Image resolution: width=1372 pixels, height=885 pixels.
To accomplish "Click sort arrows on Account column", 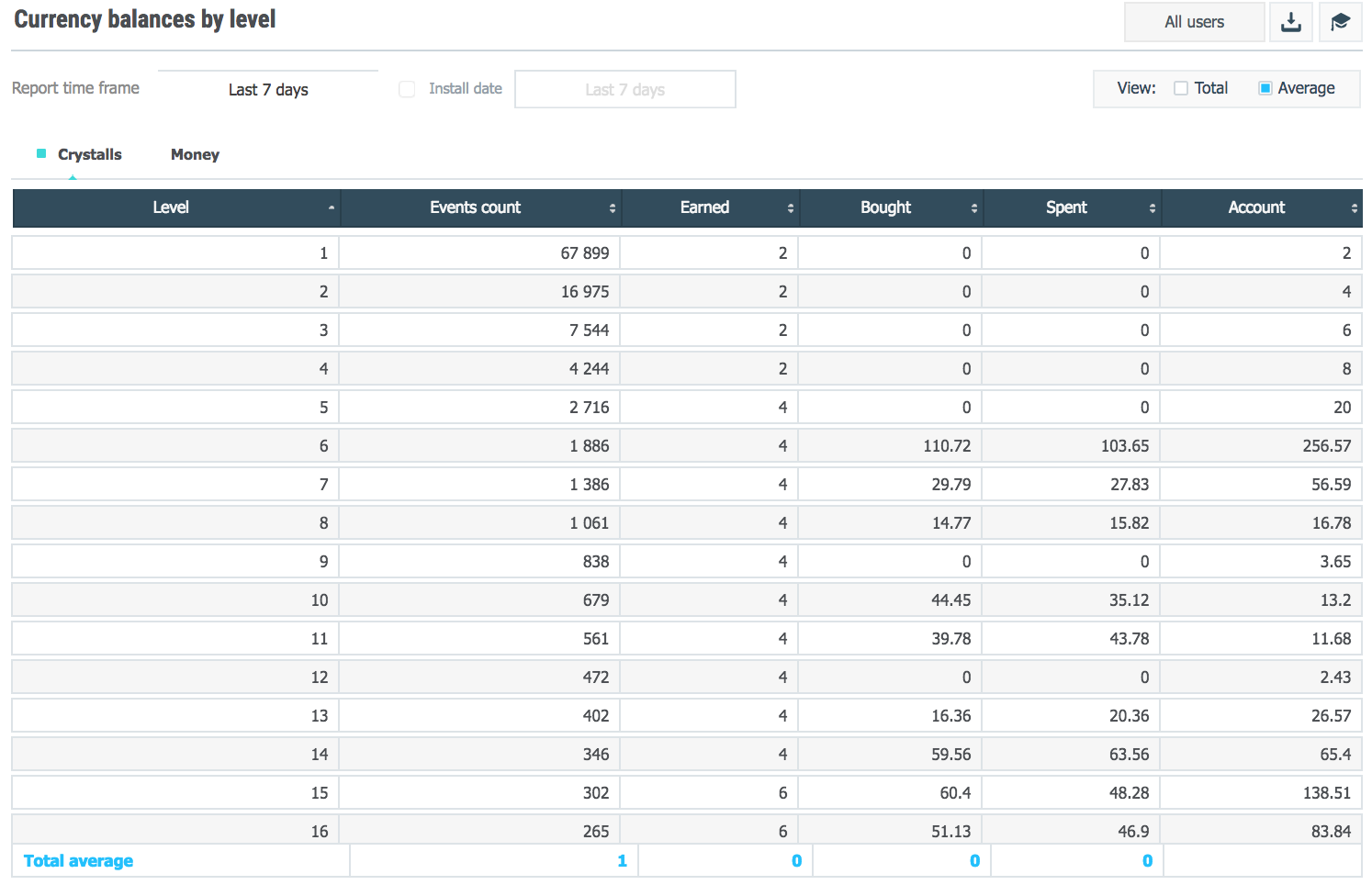I will click(x=1354, y=208).
